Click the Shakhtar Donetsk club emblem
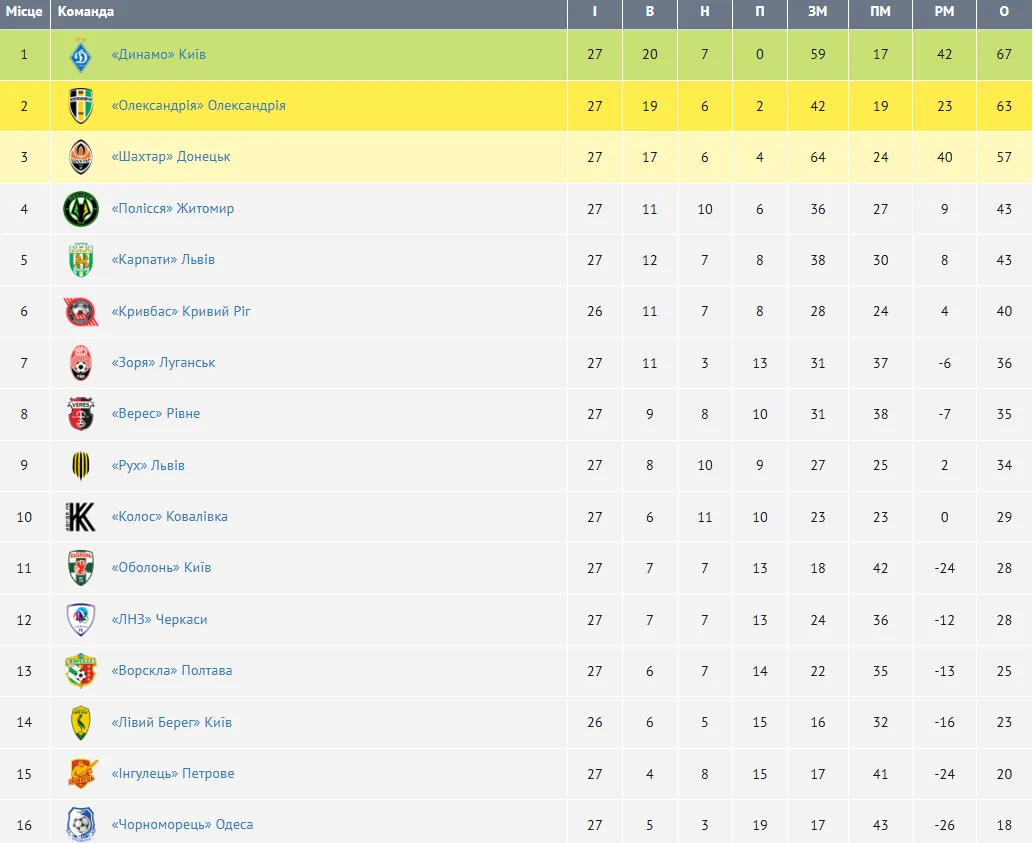1033x843 pixels. [80, 157]
